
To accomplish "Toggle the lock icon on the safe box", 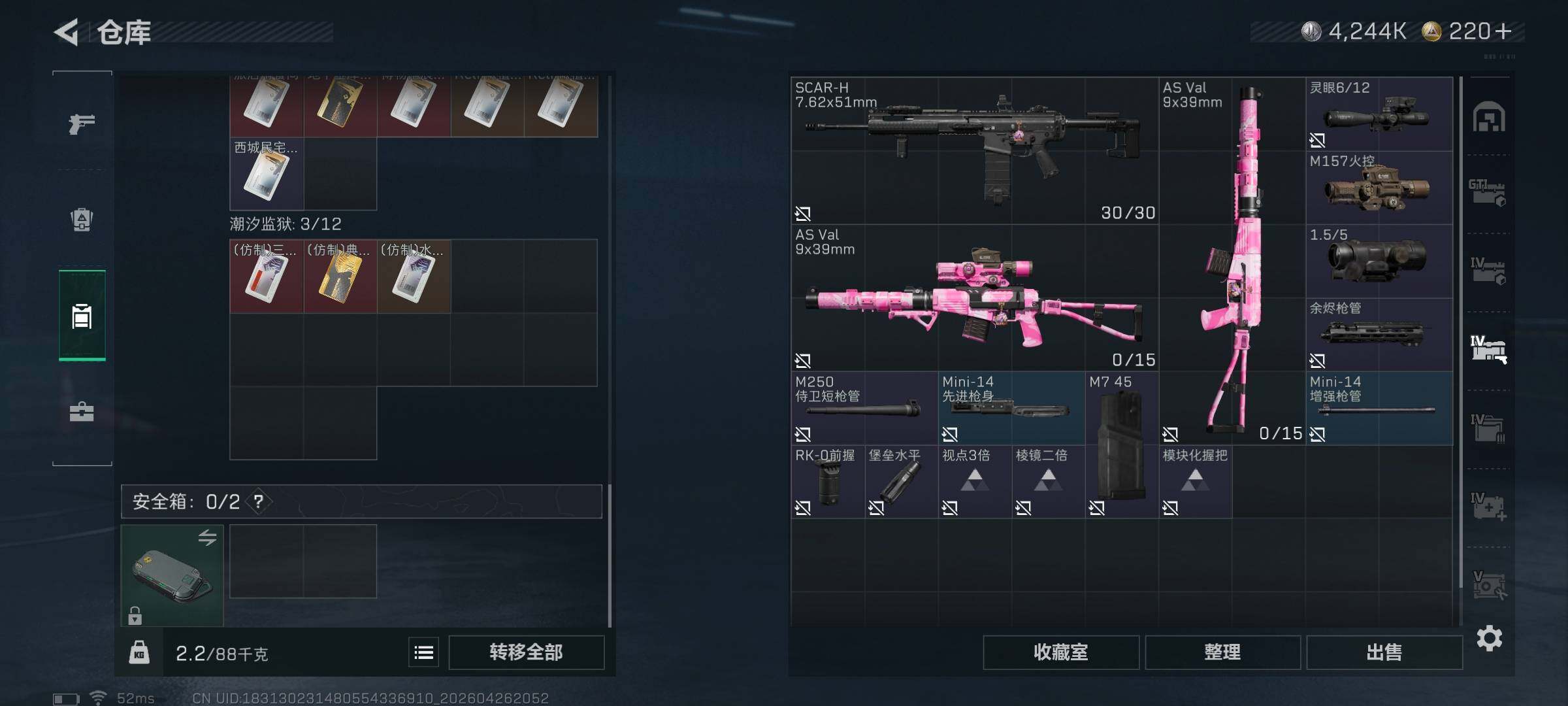I will coord(135,615).
